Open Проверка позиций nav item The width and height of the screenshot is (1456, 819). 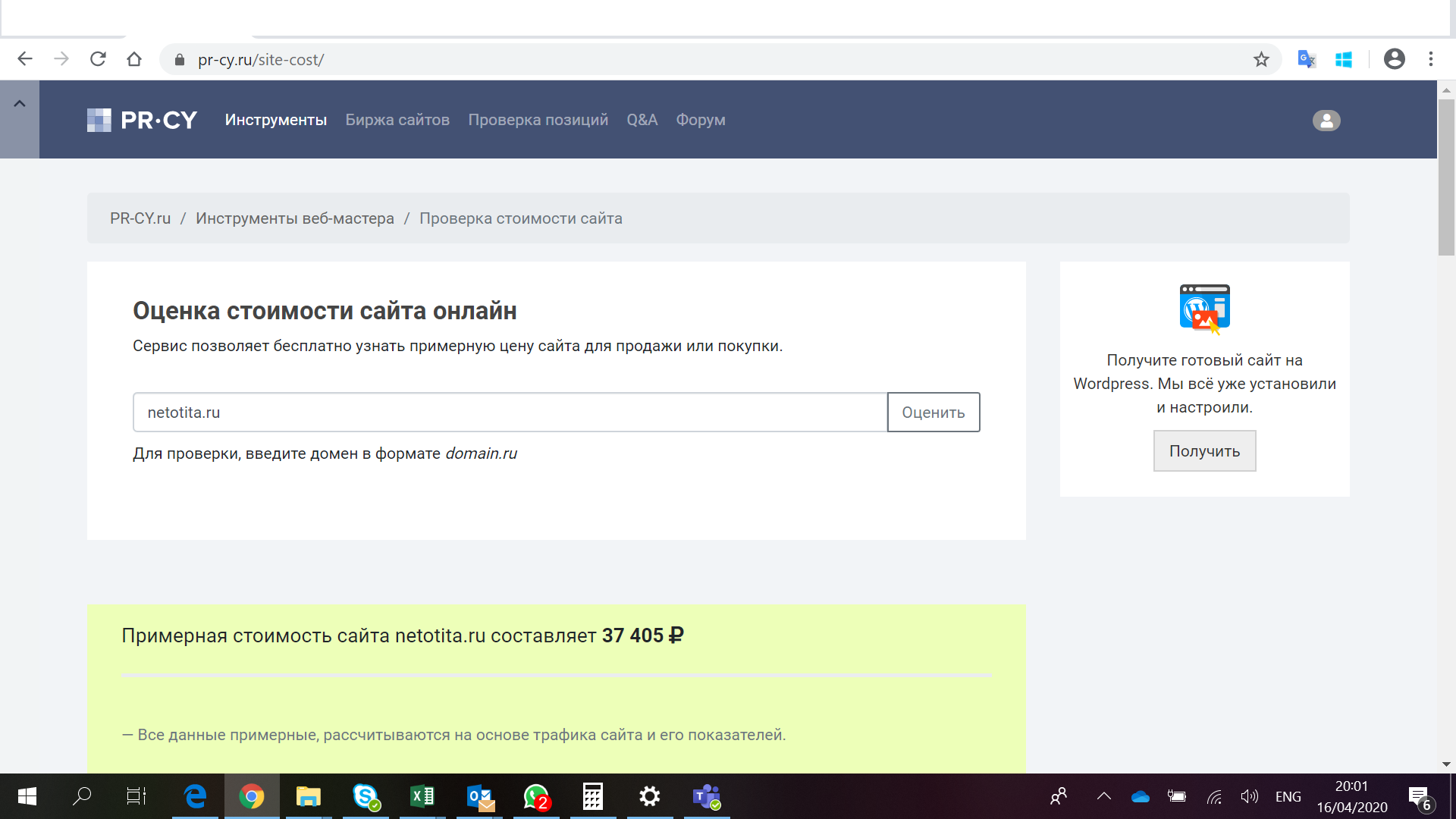pyautogui.click(x=538, y=120)
